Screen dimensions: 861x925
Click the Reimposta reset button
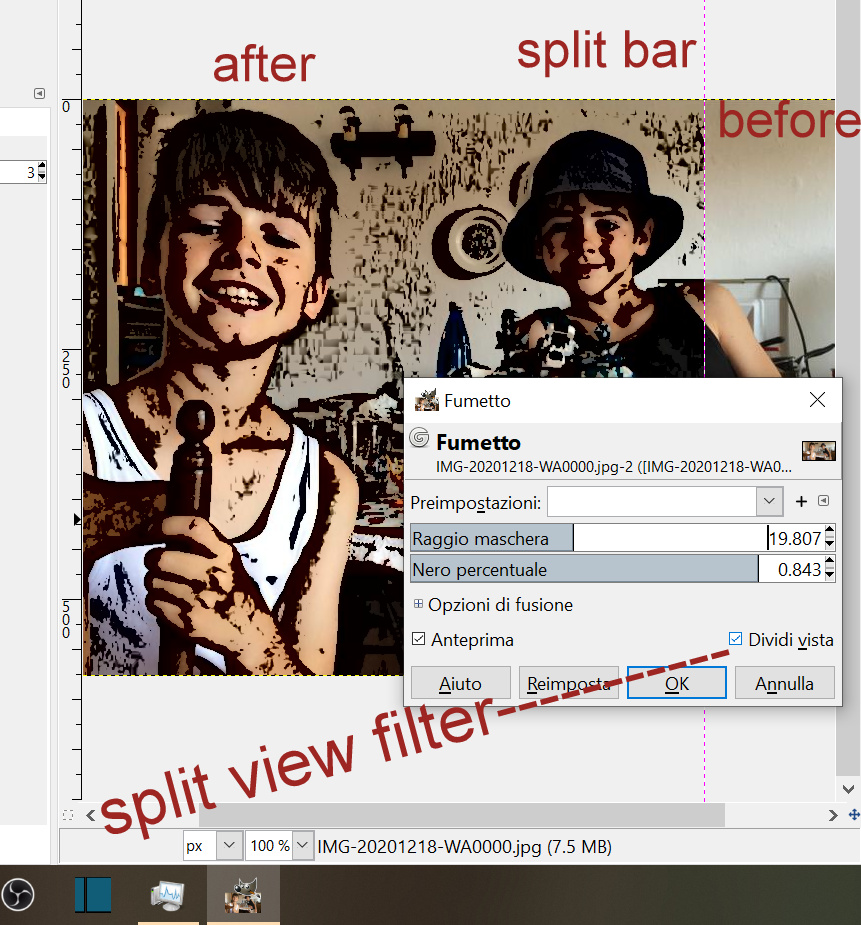[x=568, y=683]
